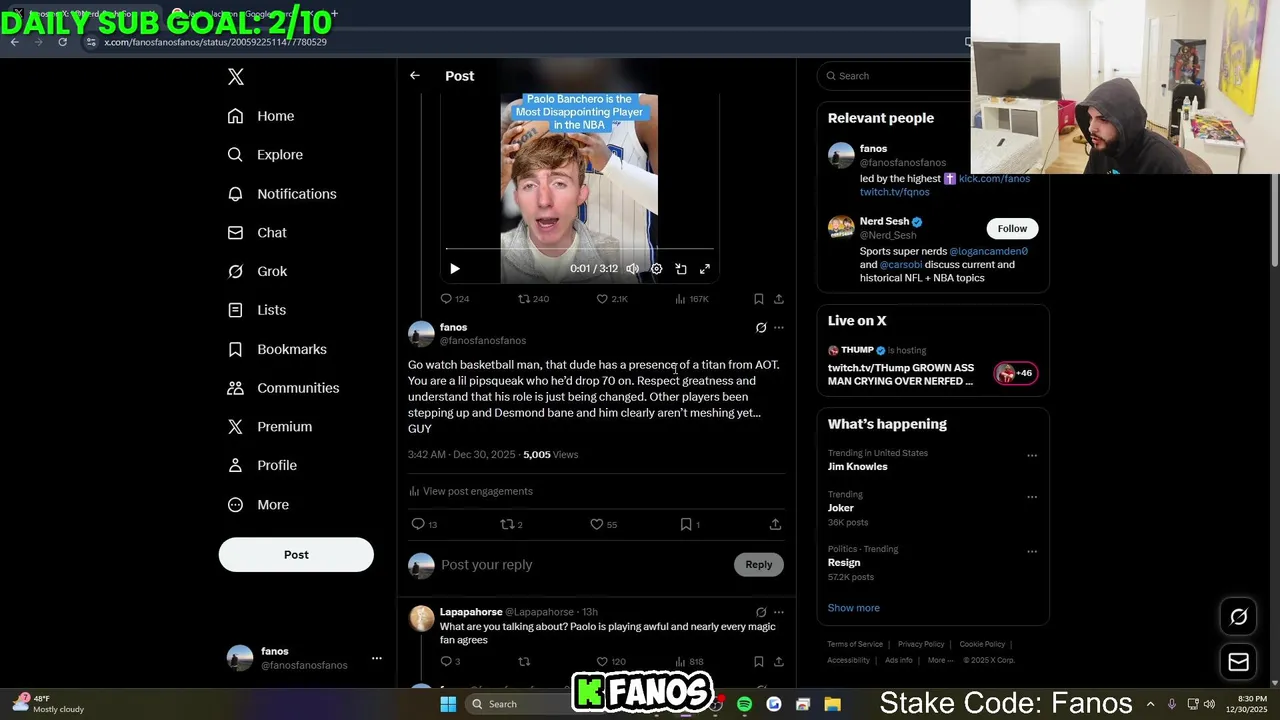Image resolution: width=1280 pixels, height=720 pixels.
Task: Open File Explorer from taskbar
Action: click(832, 704)
